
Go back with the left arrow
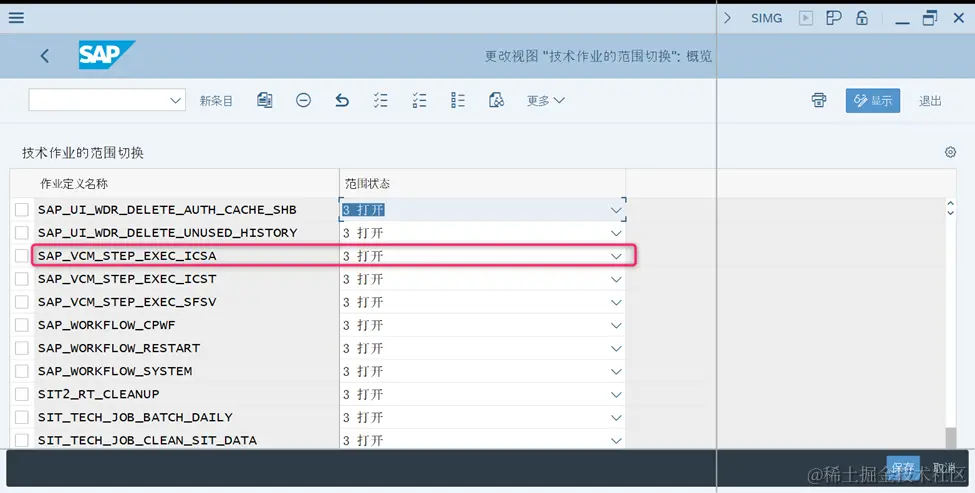coord(45,56)
